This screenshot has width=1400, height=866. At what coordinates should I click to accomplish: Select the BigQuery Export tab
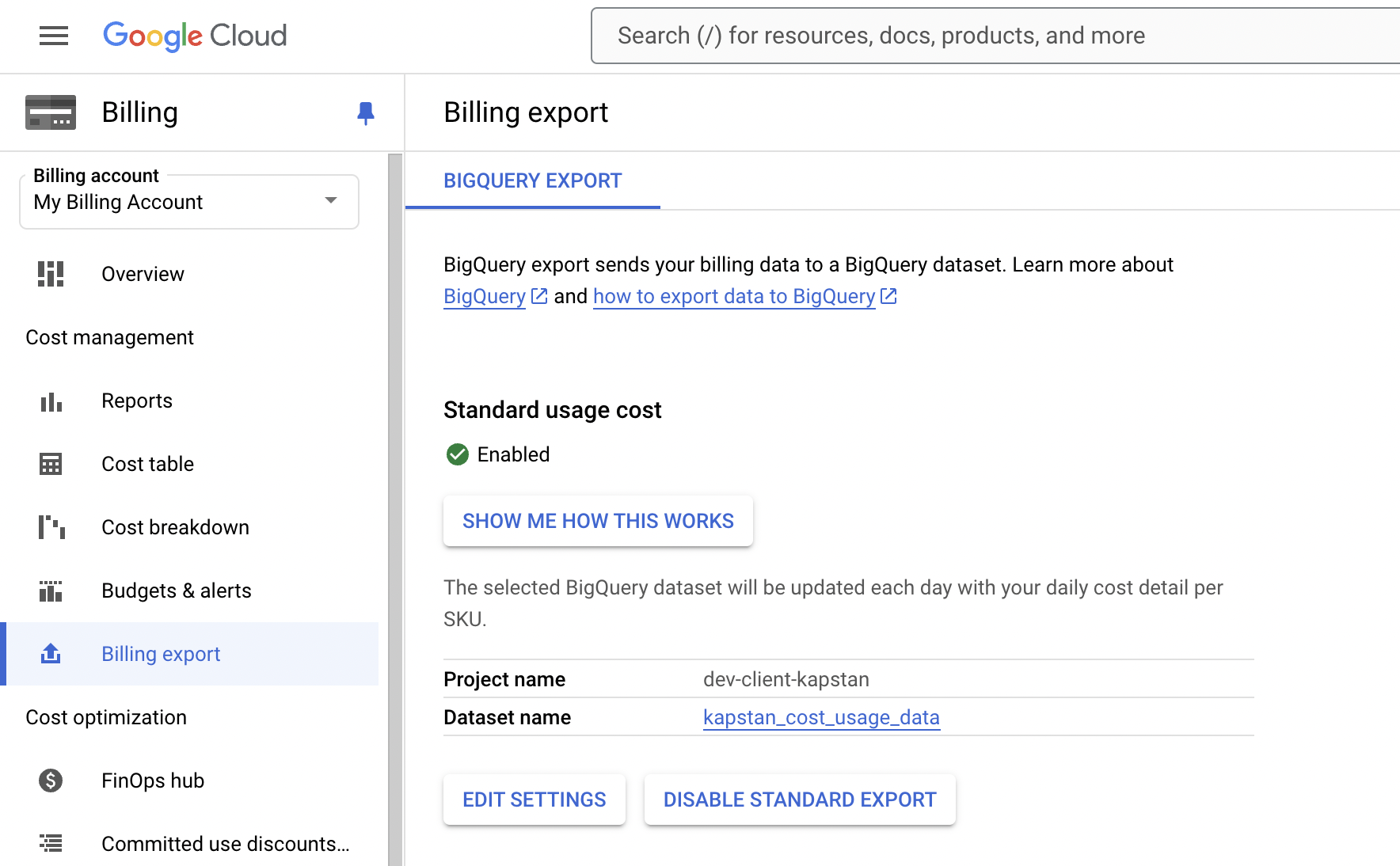click(533, 180)
